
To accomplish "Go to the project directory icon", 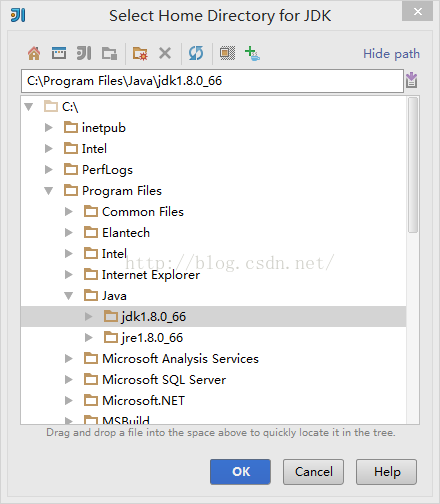I will pos(84,53).
